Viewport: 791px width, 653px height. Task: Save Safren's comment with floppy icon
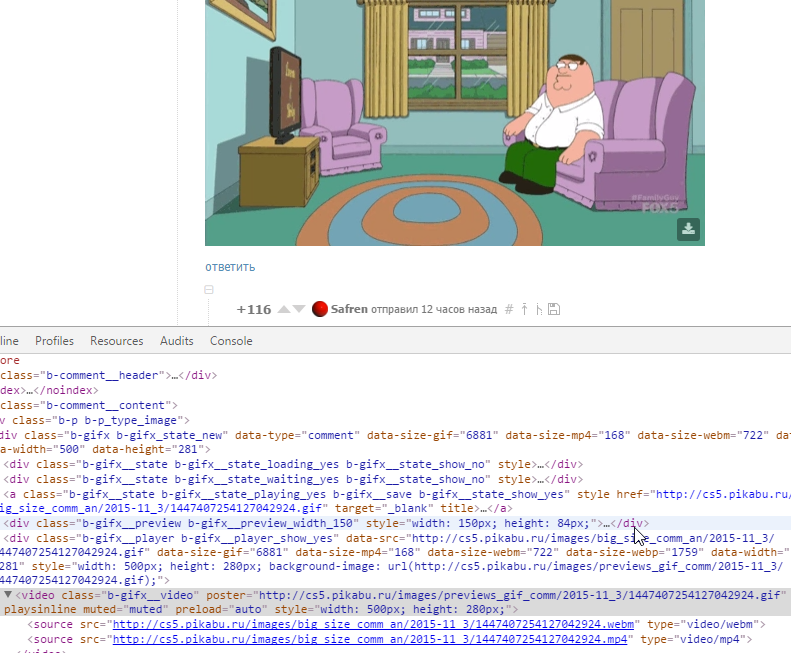[x=554, y=309]
